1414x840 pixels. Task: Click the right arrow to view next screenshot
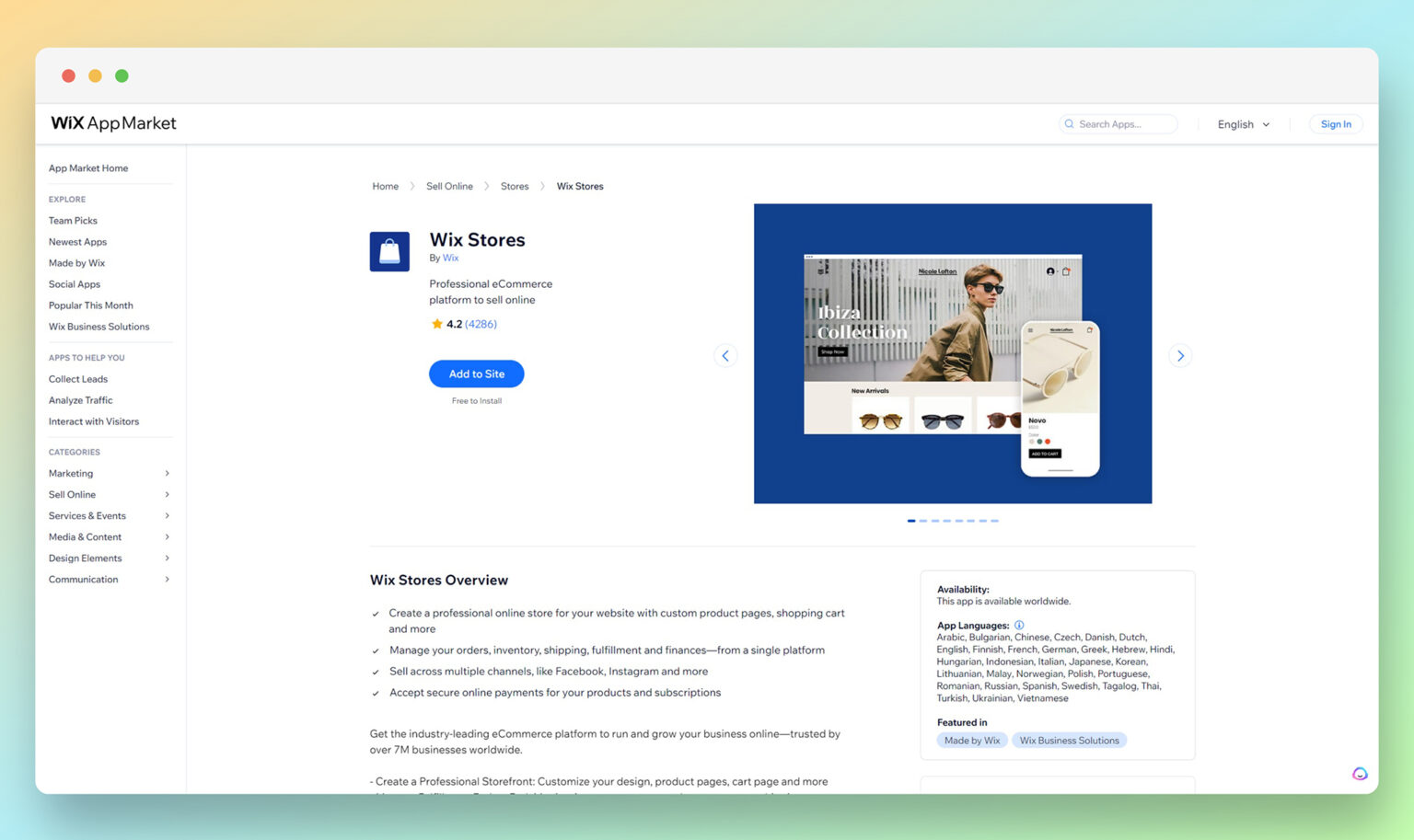pyautogui.click(x=1180, y=355)
